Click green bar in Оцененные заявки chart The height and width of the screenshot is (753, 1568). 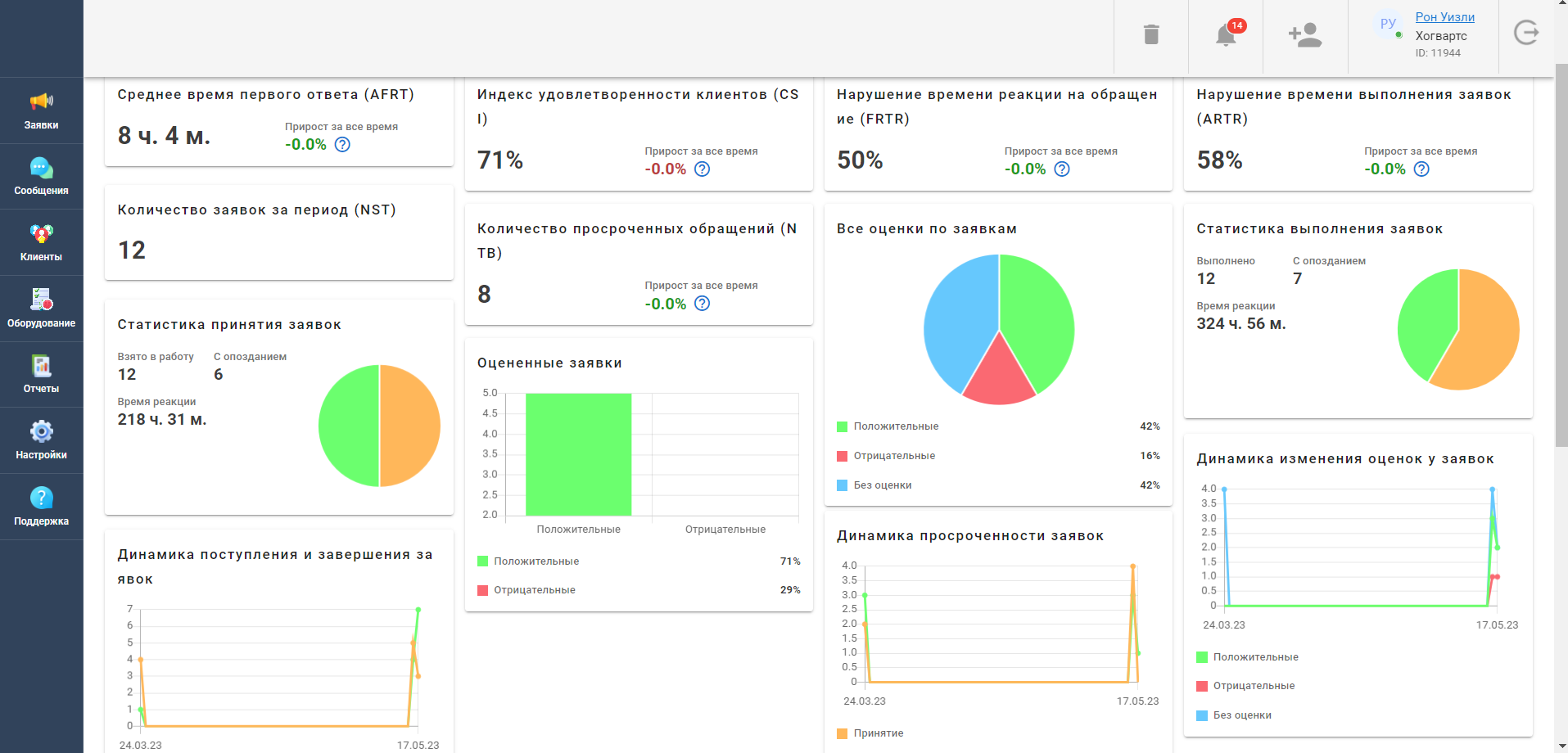click(578, 454)
